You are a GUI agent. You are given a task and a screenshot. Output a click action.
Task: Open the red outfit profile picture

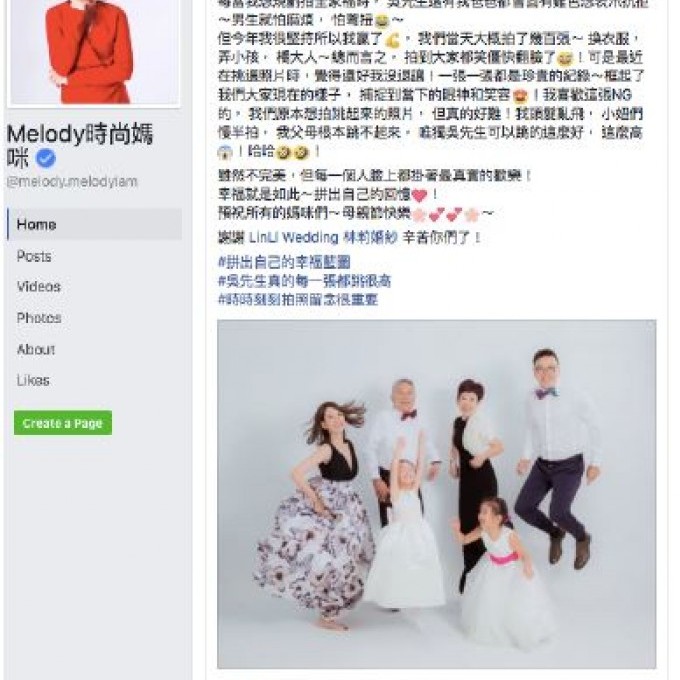point(94,52)
